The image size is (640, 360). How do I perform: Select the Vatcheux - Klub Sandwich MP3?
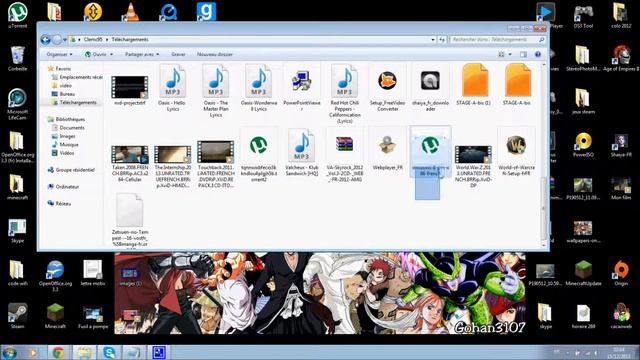point(302,153)
